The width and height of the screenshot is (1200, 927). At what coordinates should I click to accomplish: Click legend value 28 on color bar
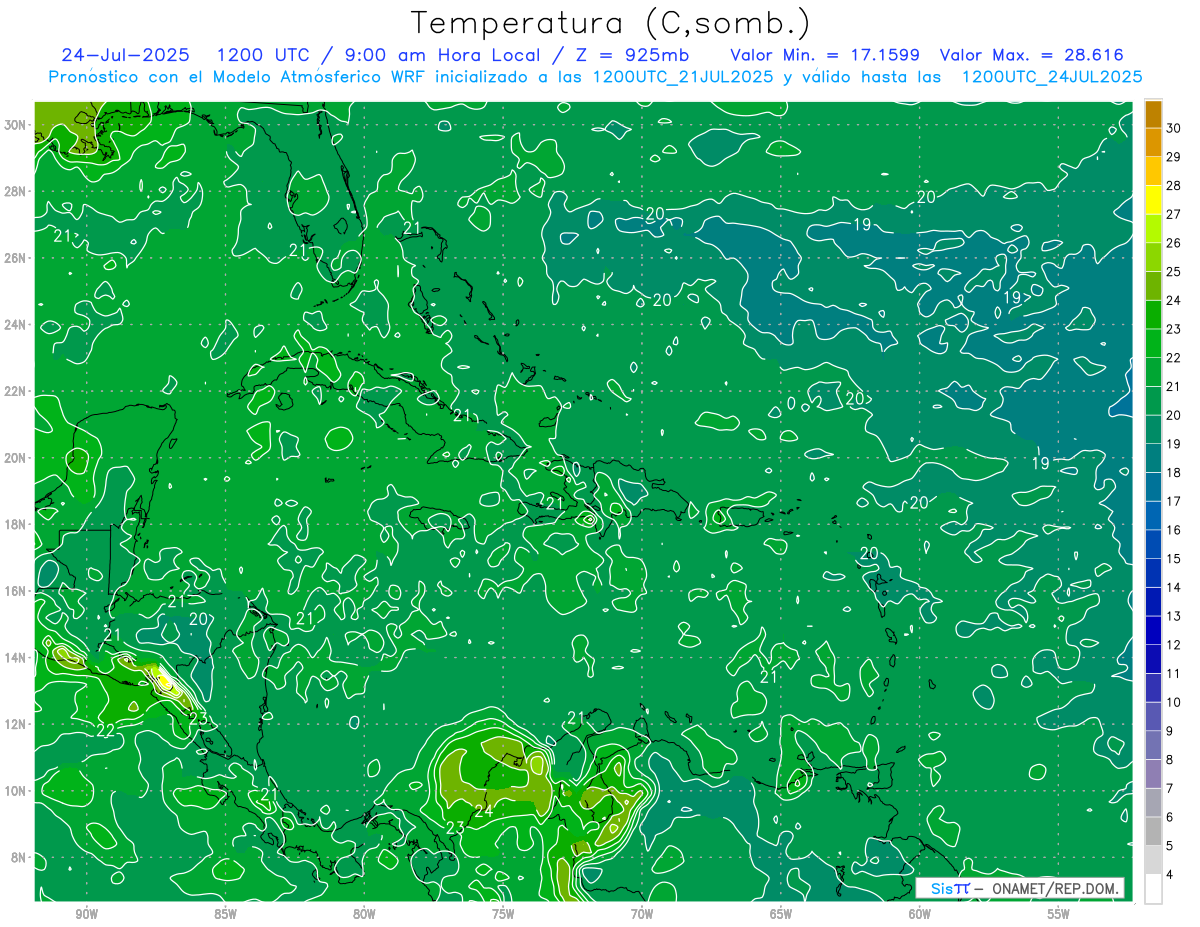[x=1173, y=185]
